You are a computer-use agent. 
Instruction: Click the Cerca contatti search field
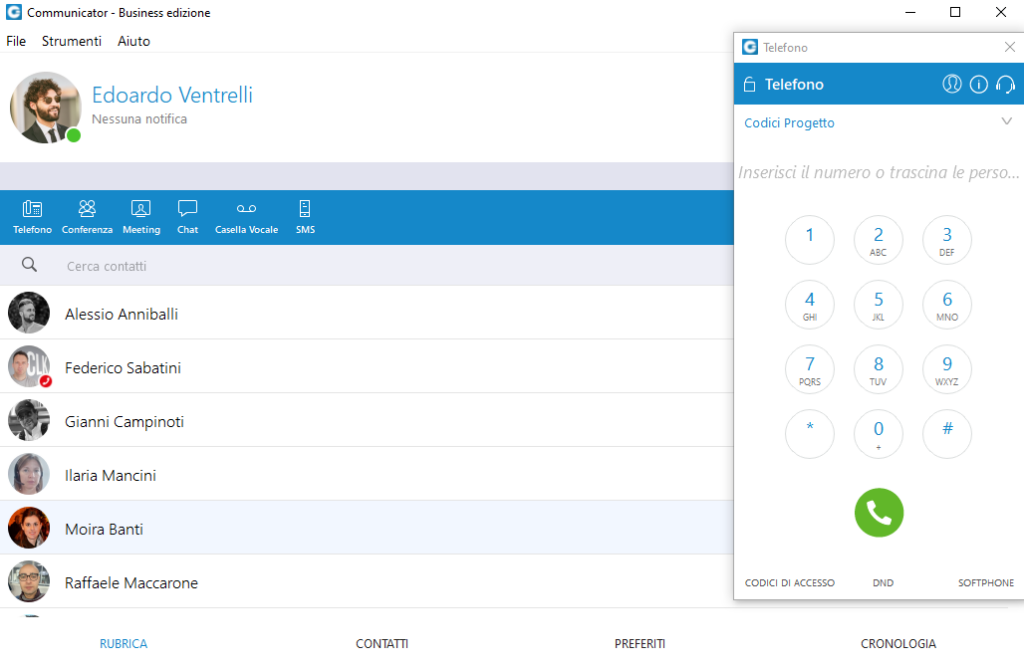300,266
